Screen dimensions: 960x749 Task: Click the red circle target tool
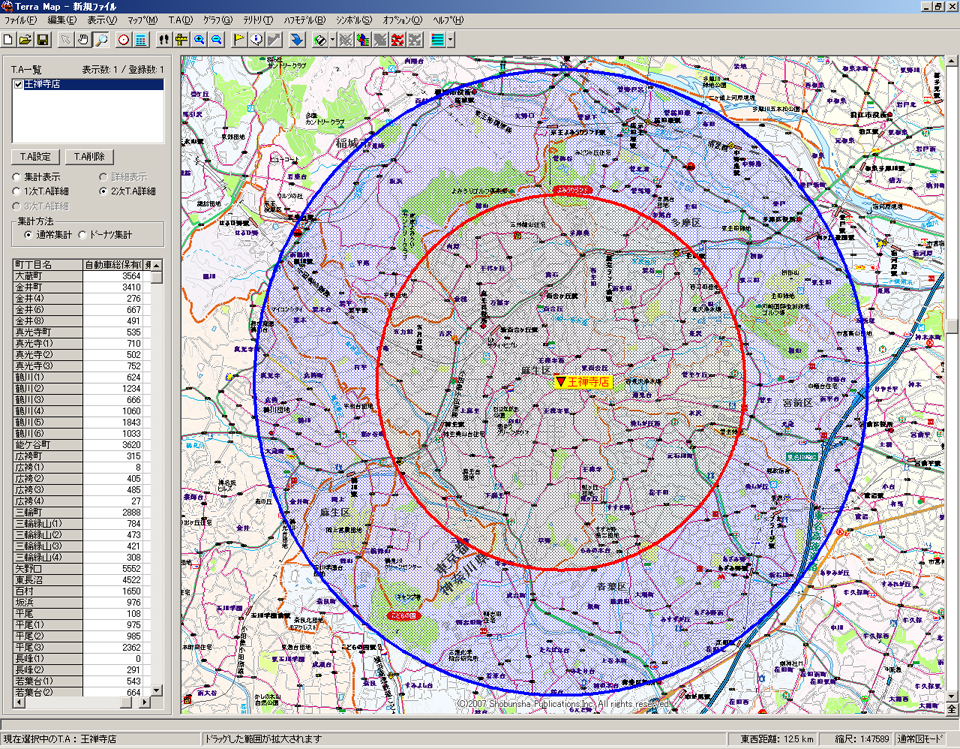pos(124,40)
